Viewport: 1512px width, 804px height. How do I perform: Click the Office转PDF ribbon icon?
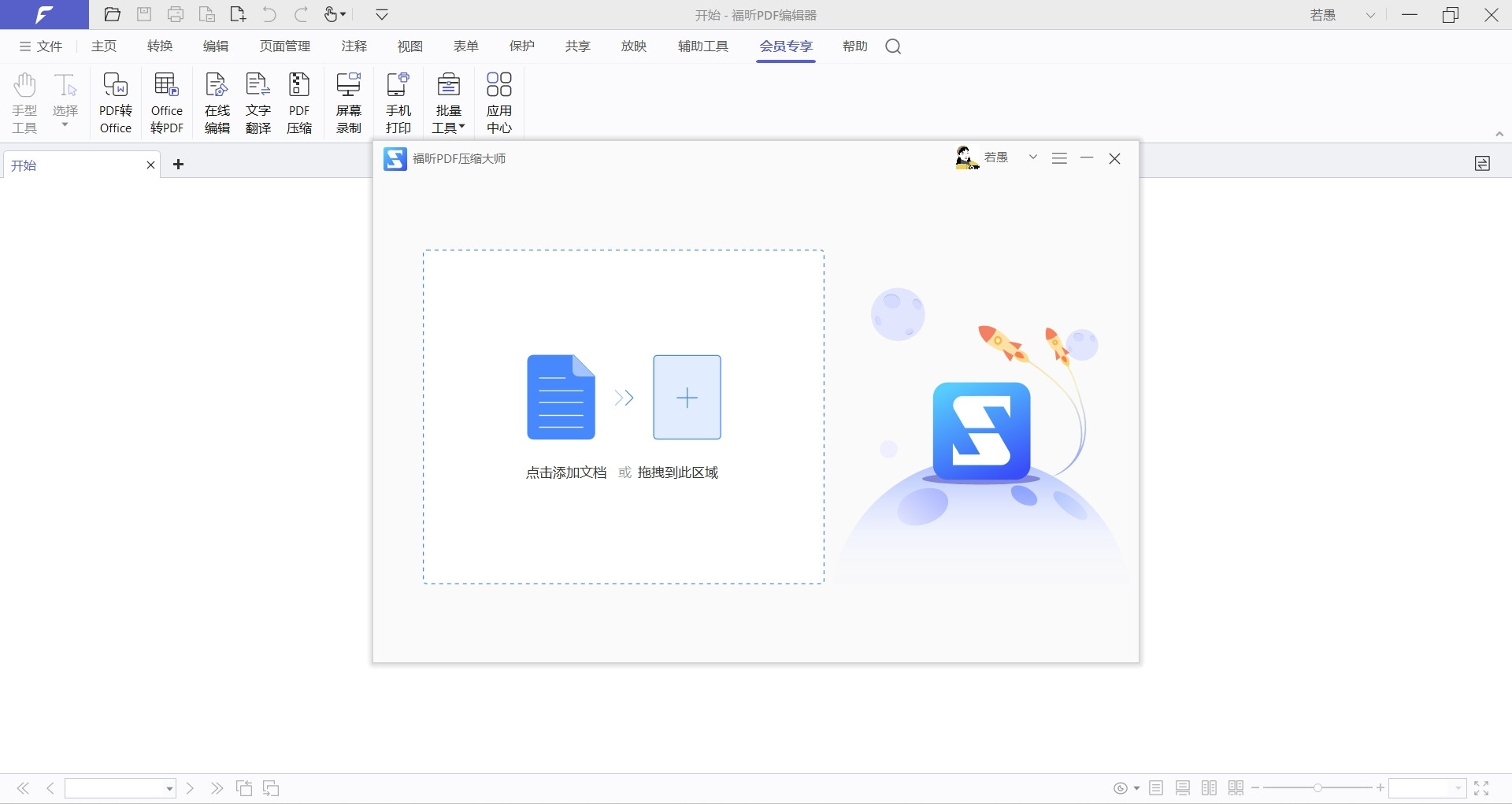(166, 102)
